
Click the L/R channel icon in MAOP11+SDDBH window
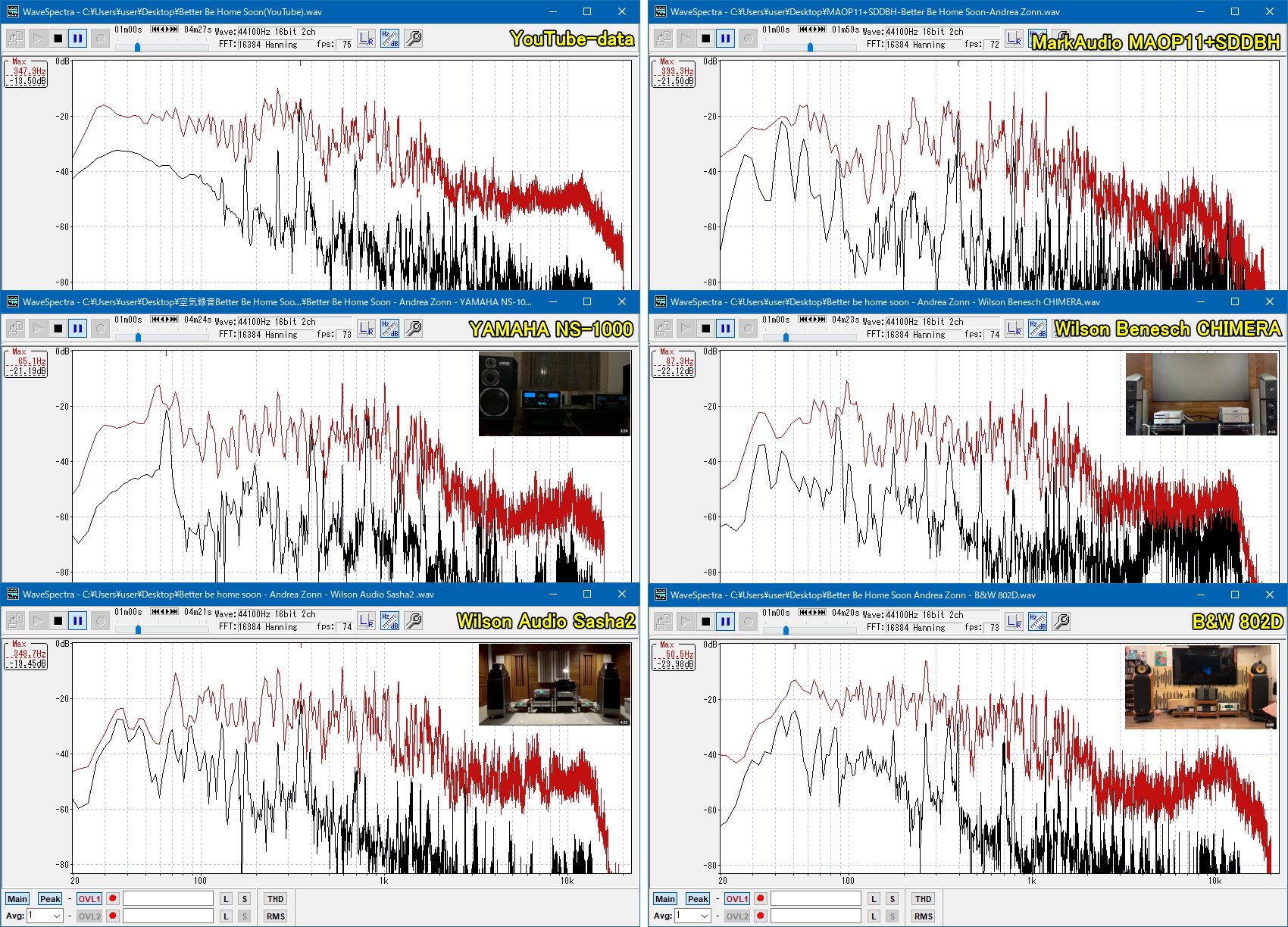click(1014, 38)
